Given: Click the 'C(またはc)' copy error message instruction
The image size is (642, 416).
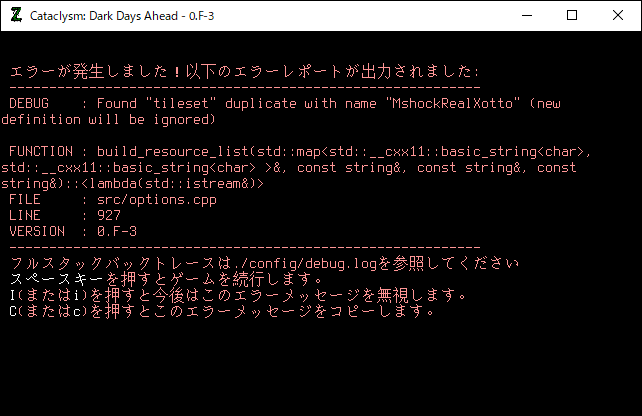Looking at the screenshot, I should (x=222, y=311).
